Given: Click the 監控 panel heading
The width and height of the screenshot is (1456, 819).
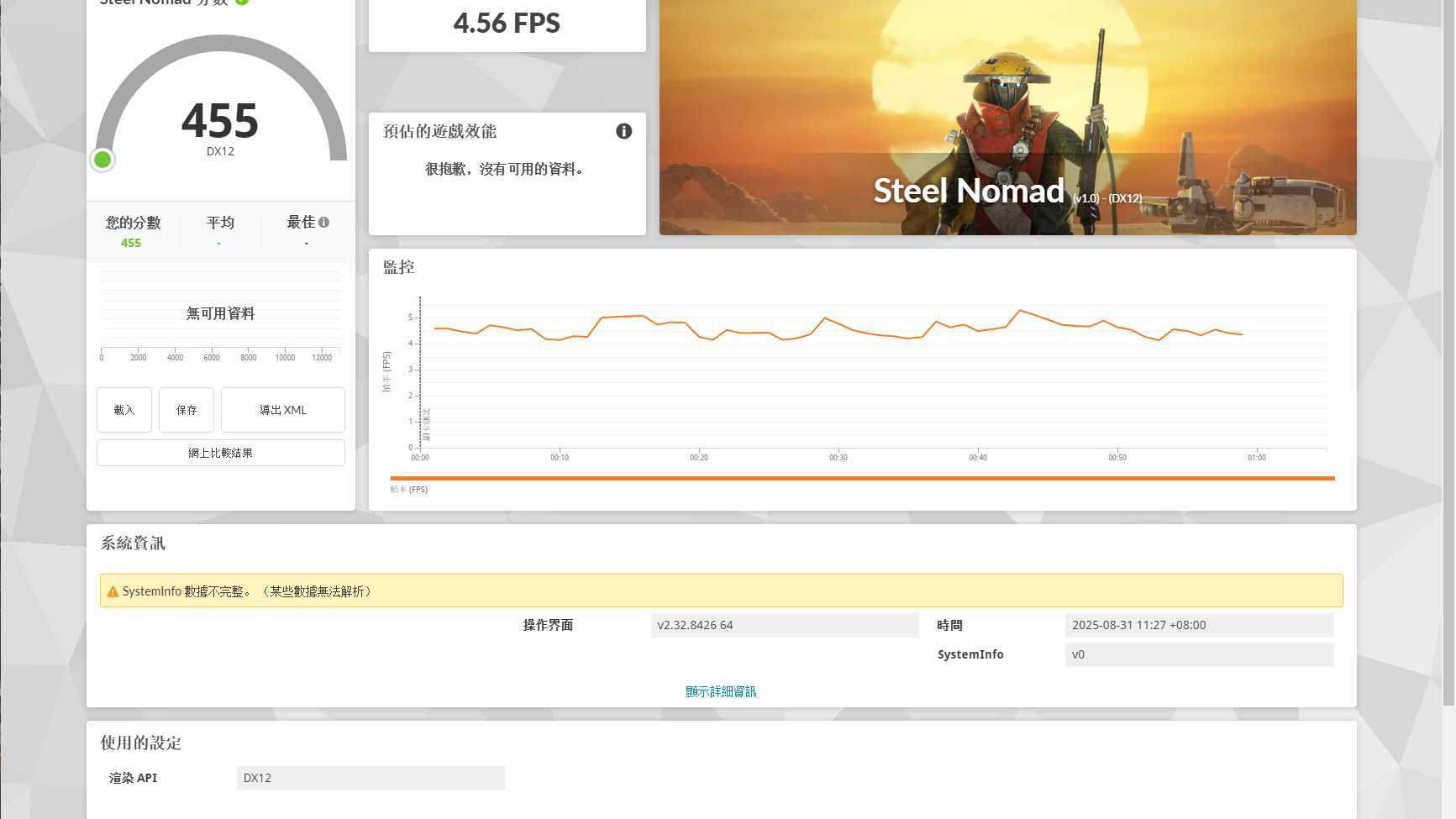Looking at the screenshot, I should tap(399, 267).
